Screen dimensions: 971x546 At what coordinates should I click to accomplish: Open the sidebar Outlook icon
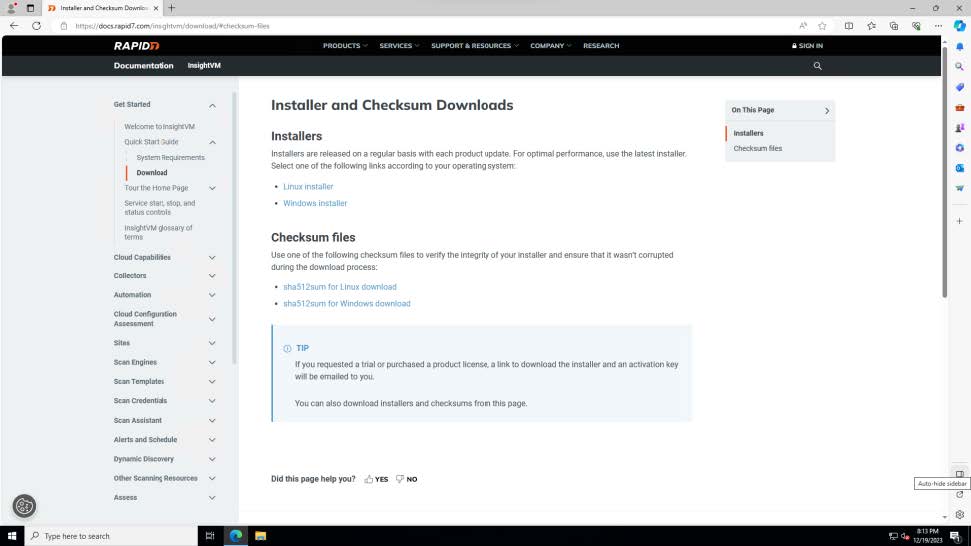click(x=959, y=168)
